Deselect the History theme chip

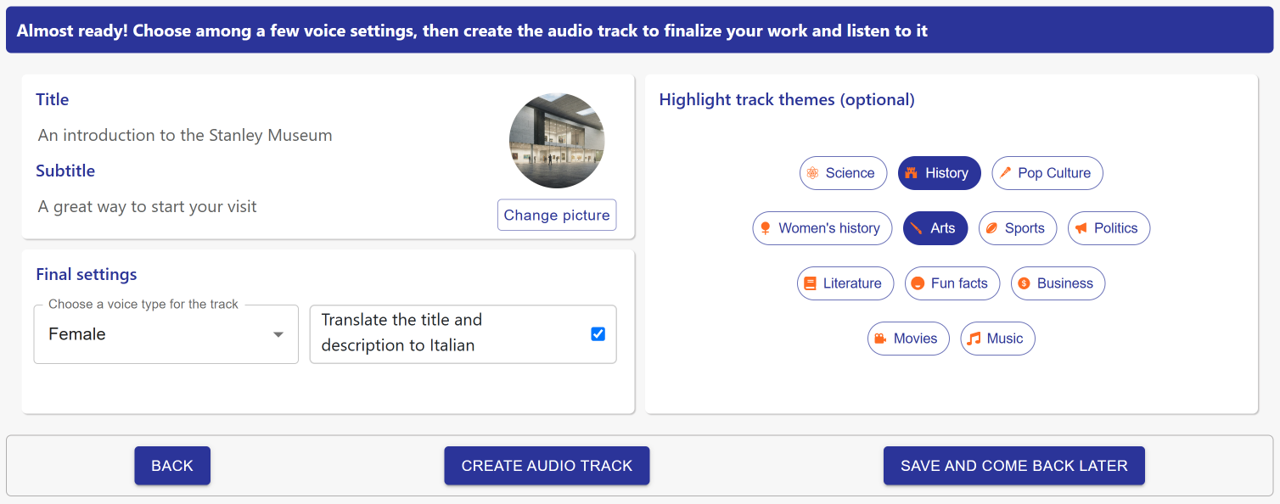tap(939, 173)
